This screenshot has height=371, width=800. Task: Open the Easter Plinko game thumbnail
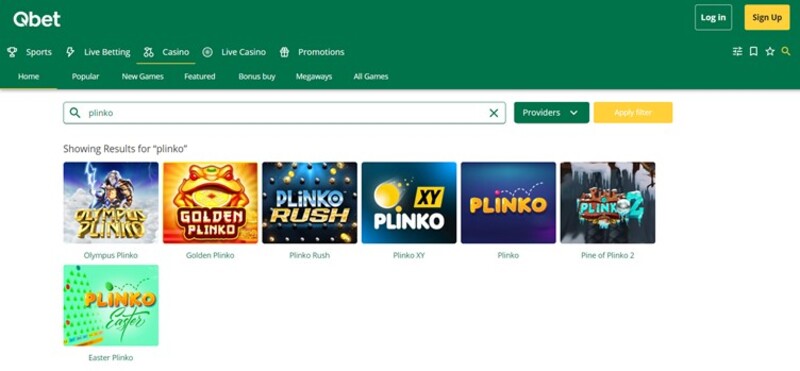111,305
